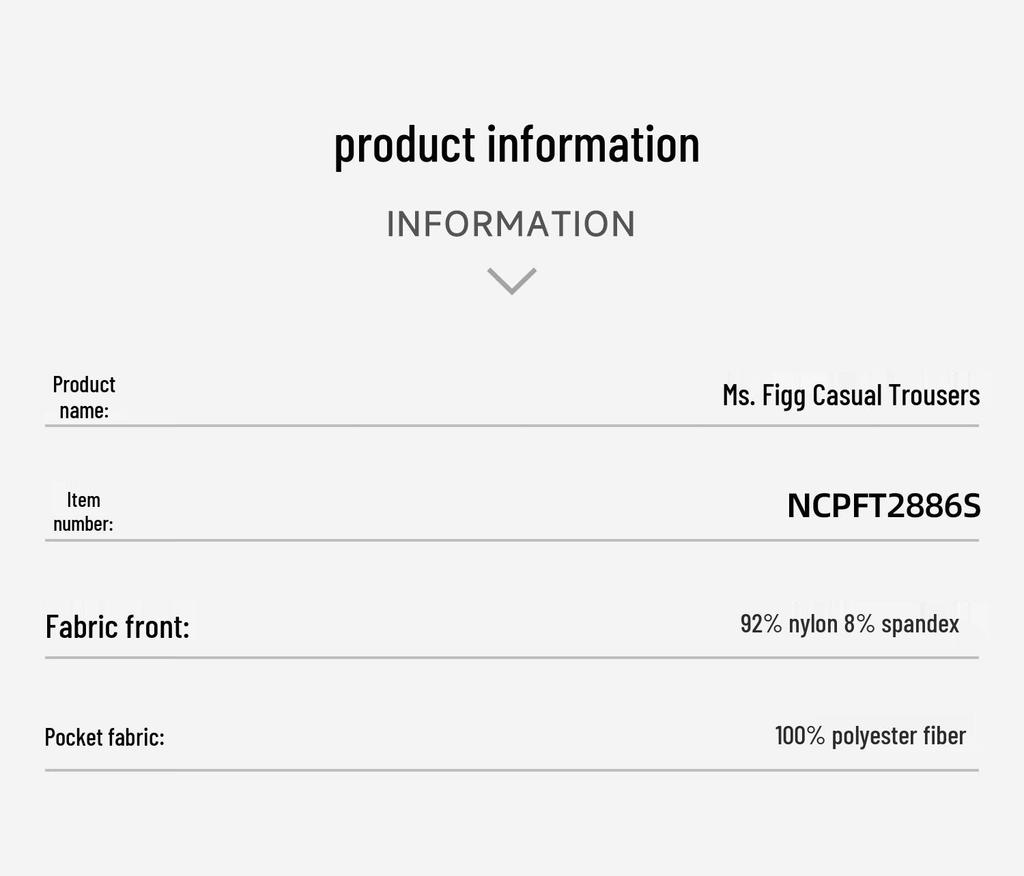Viewport: 1024px width, 876px height.
Task: Click the "Product" word above "name:"
Action: coord(84,384)
